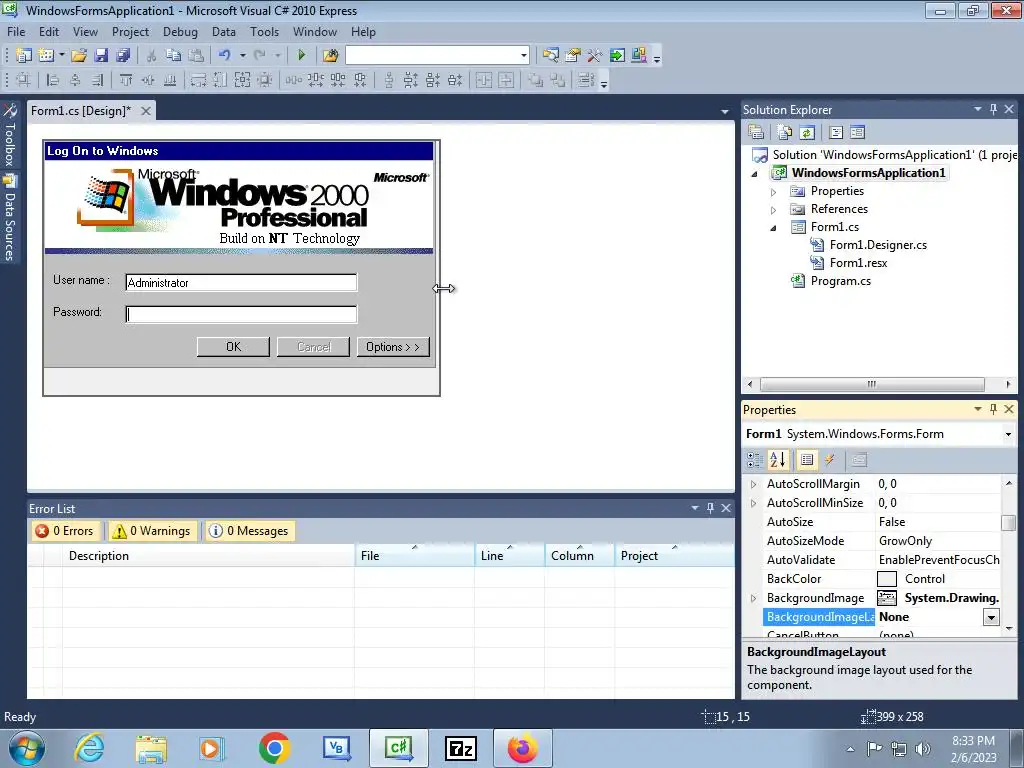Toggle Categorized view in Properties panel
This screenshot has width=1024, height=768.
coord(754,460)
